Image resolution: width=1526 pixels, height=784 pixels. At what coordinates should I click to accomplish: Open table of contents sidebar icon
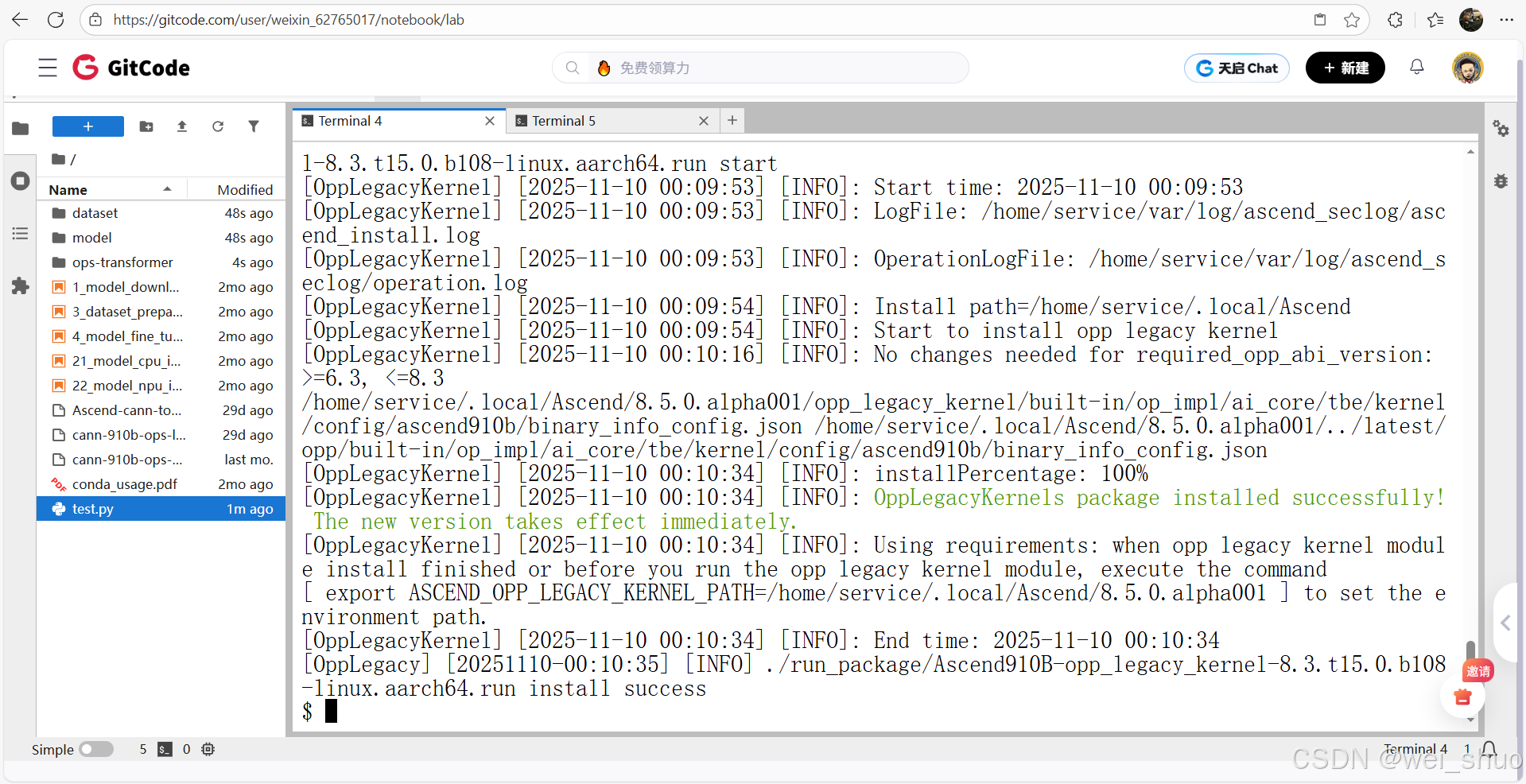[x=21, y=233]
